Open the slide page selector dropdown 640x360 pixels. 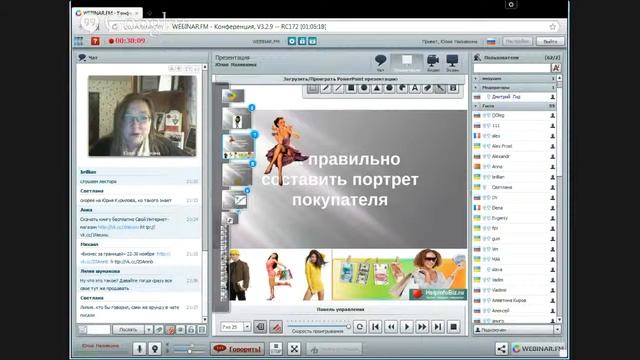point(247,327)
